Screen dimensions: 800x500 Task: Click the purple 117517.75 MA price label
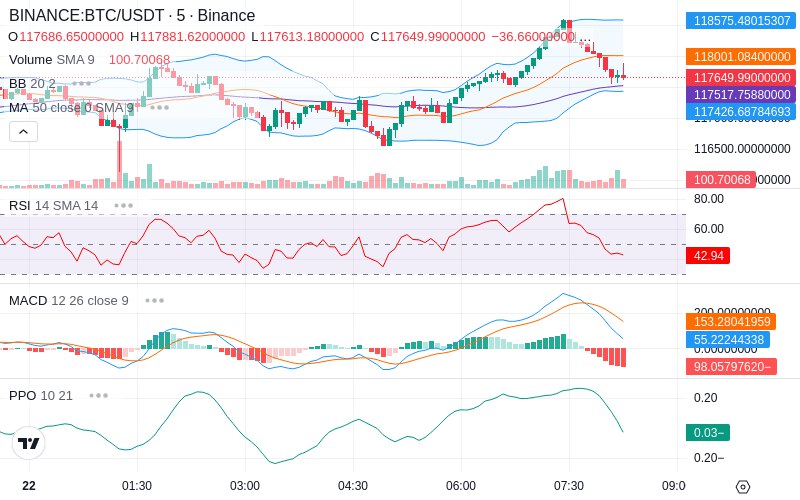point(741,94)
